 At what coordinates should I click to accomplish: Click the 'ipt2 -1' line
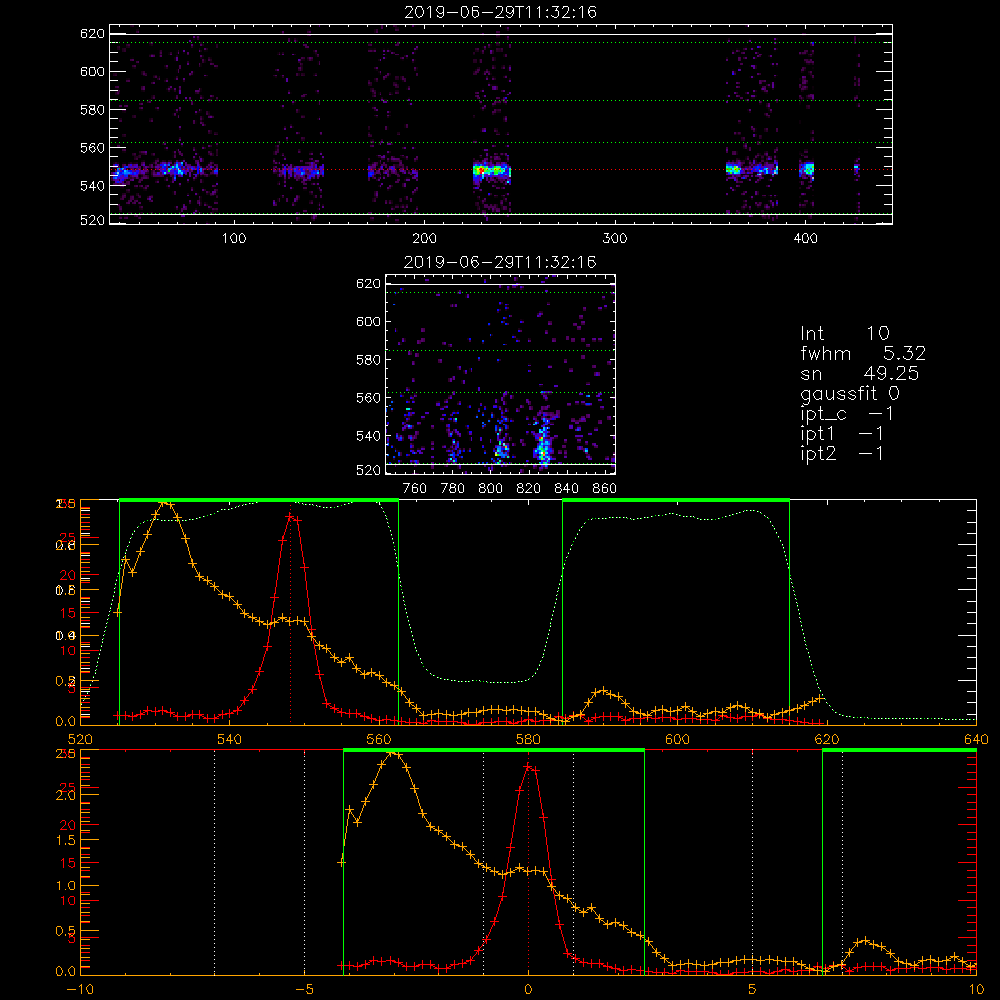click(x=842, y=453)
